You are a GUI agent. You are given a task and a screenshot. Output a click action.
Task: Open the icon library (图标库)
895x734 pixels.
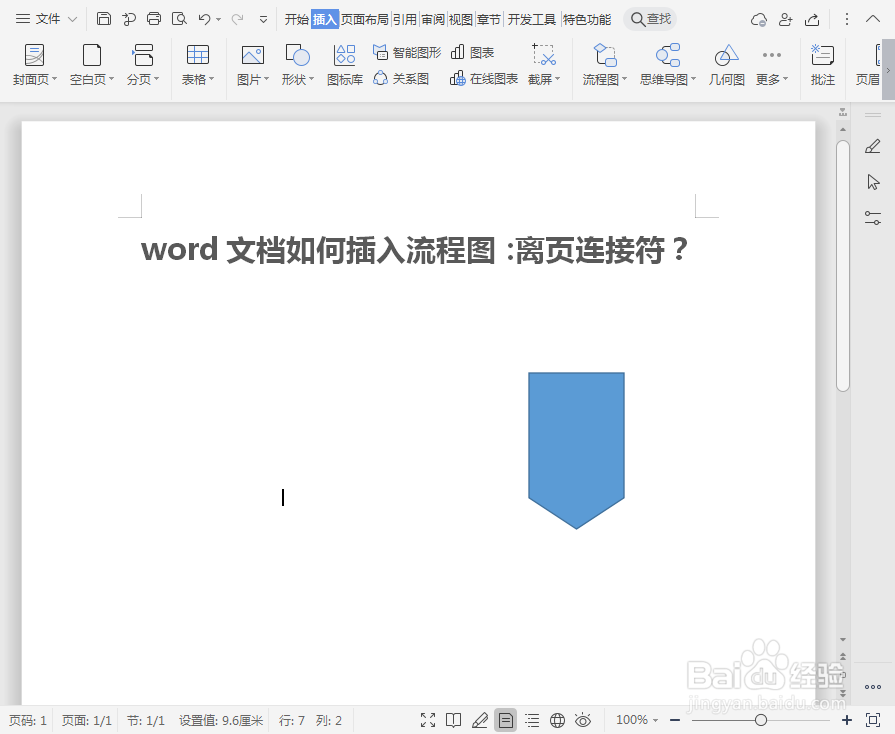(x=345, y=64)
